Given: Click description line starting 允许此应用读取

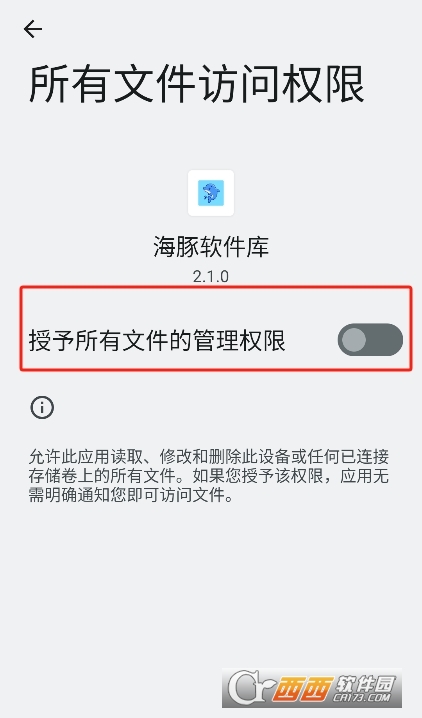Looking at the screenshot, I should [209, 456].
